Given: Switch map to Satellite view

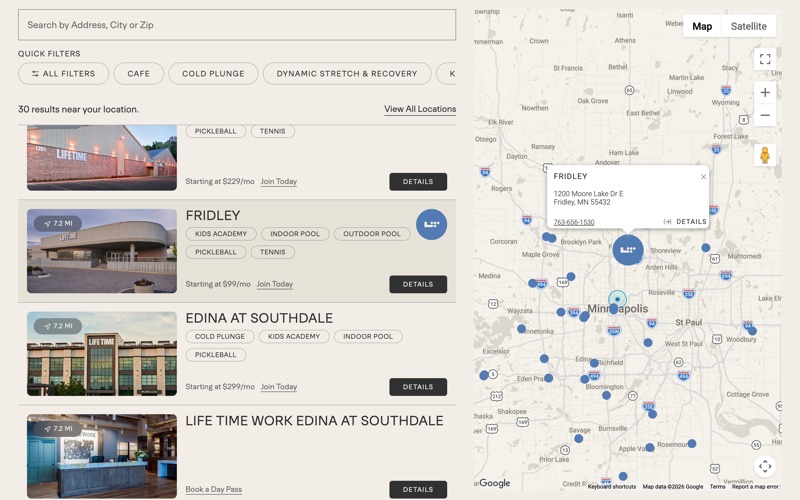Looking at the screenshot, I should [748, 26].
